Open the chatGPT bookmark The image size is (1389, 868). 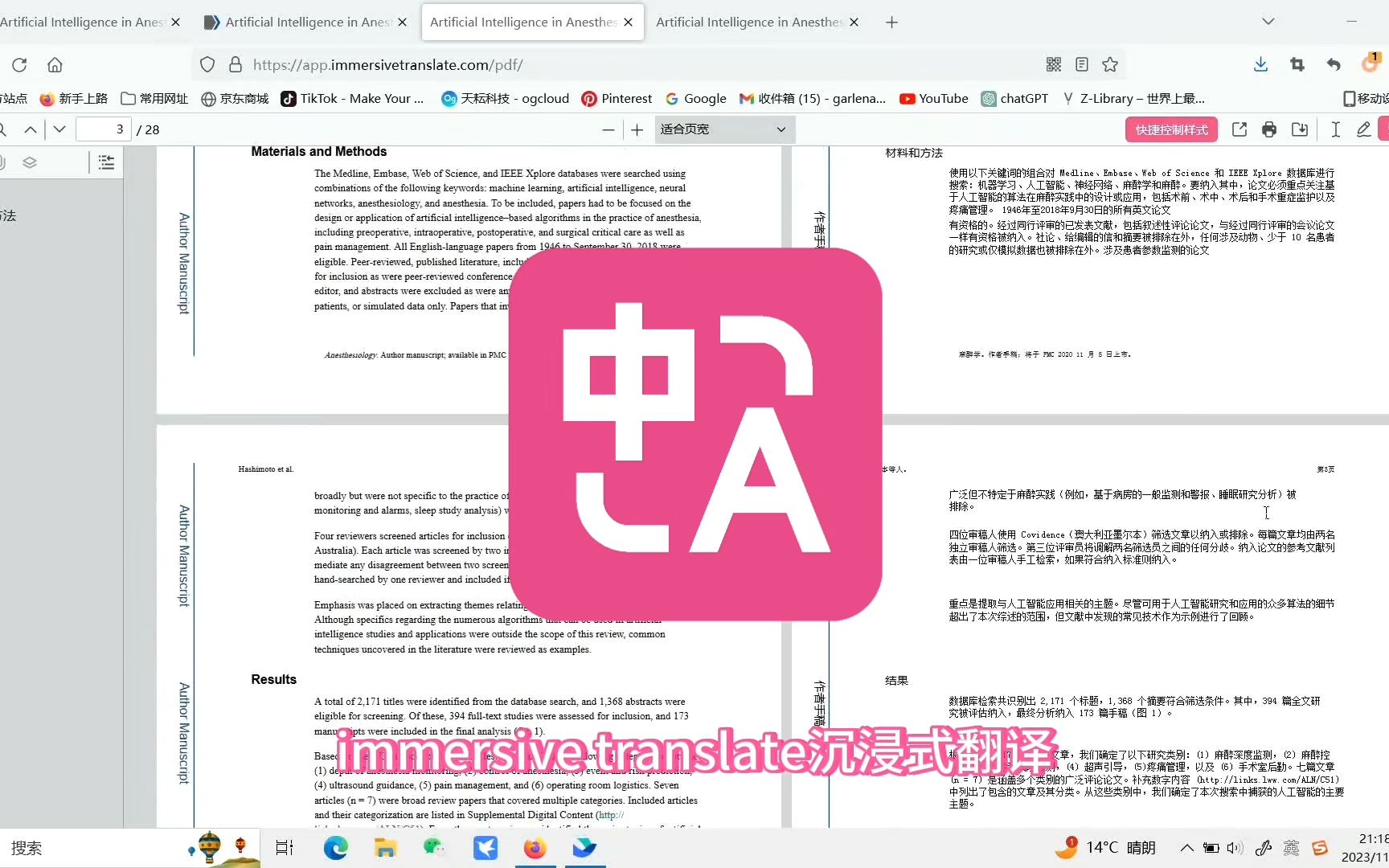point(1014,99)
